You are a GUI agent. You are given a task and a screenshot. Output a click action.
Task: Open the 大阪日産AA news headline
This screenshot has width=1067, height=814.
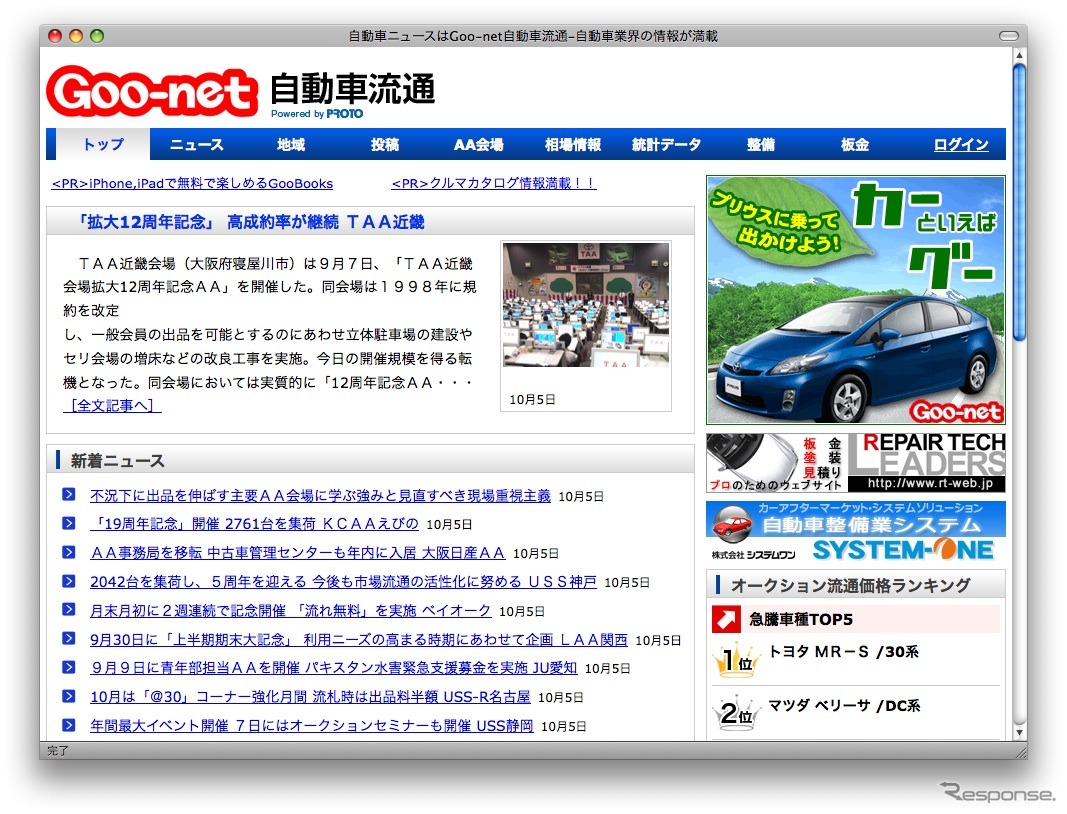(x=298, y=552)
